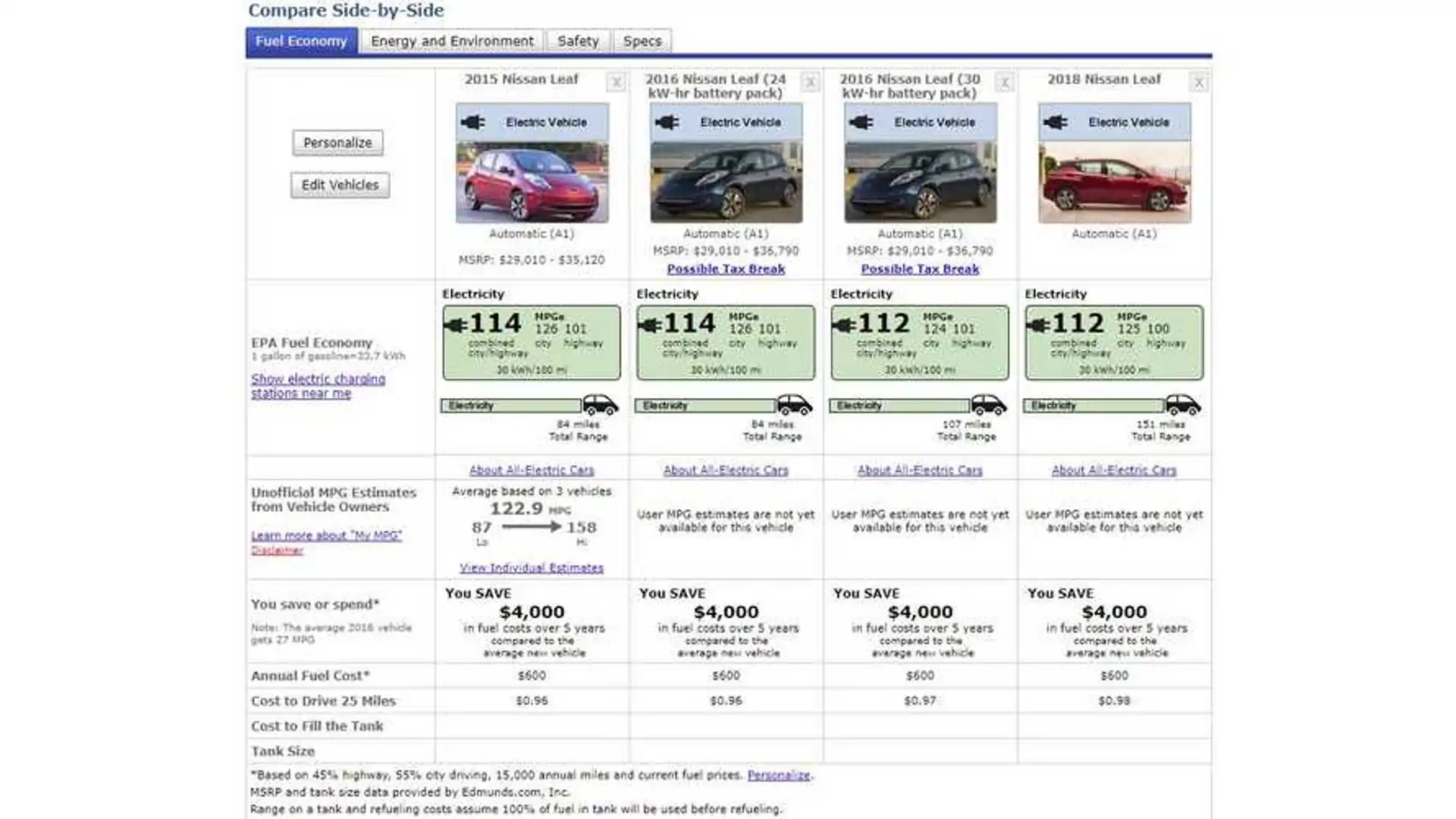
Task: Switch to the Energy and Environment tab
Action: [452, 41]
